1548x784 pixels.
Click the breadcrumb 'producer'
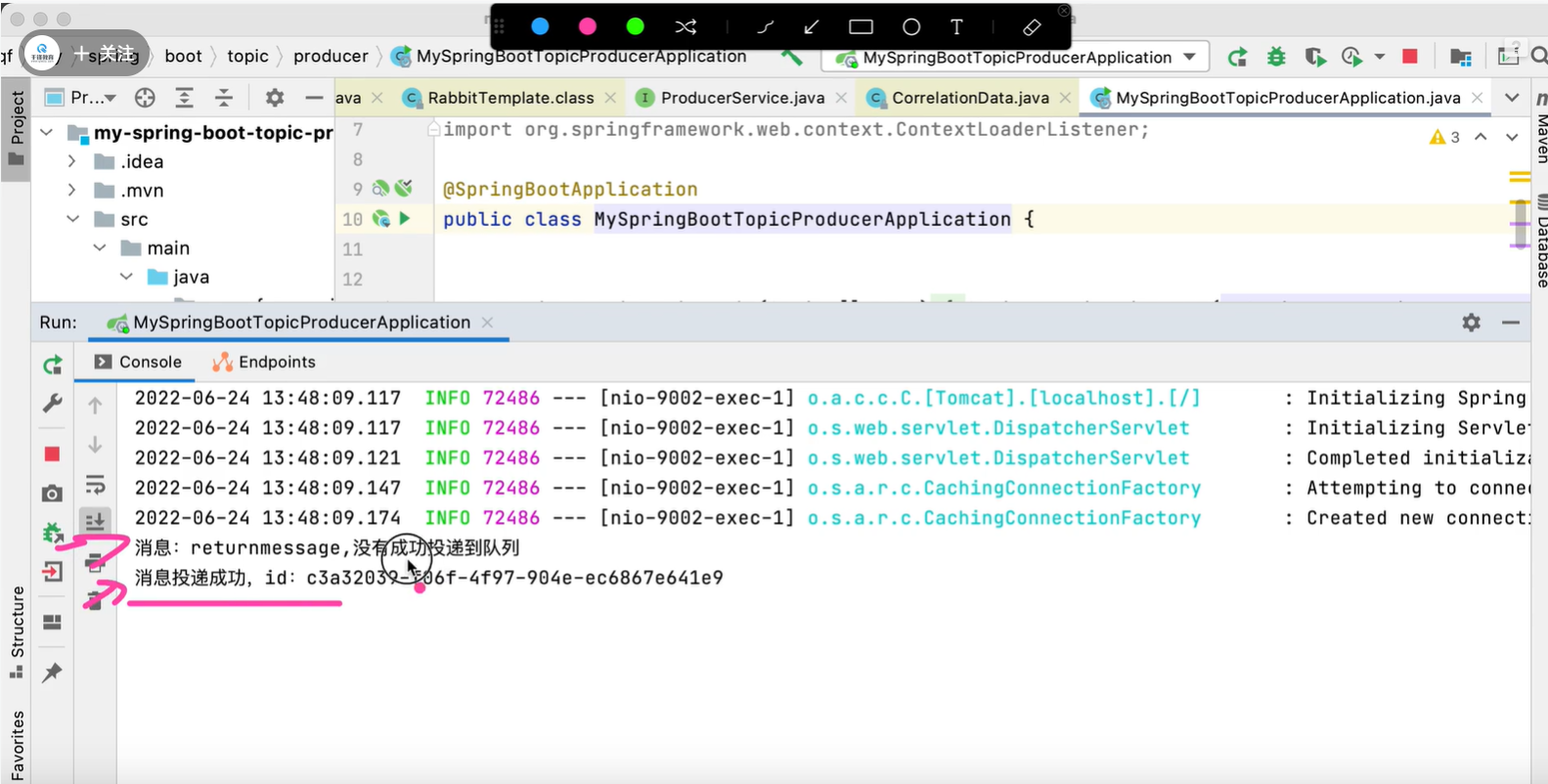(x=331, y=56)
